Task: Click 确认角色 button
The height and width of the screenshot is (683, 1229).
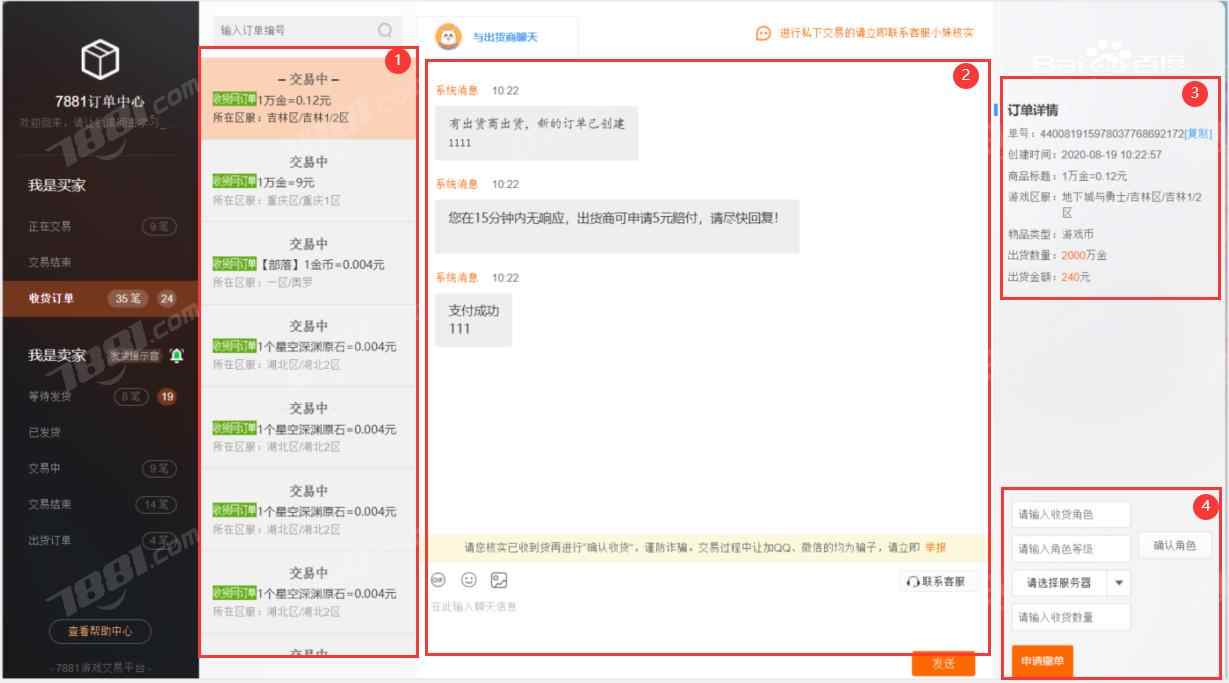Action: (1175, 546)
